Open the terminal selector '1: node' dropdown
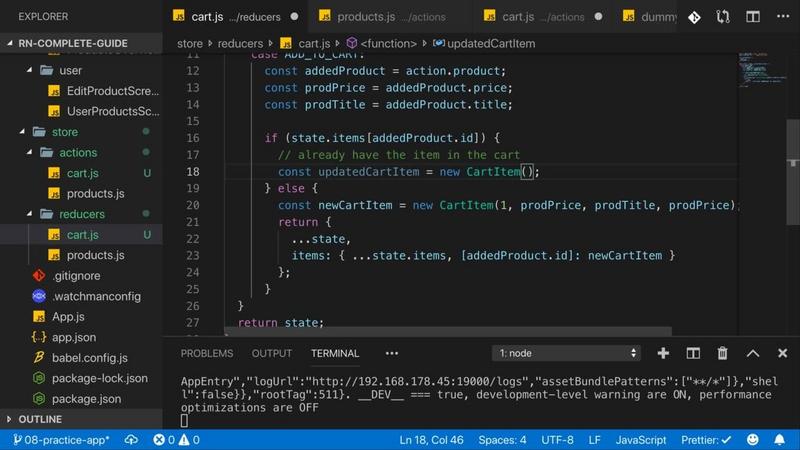Image resolution: width=800 pixels, height=450 pixels. point(566,353)
